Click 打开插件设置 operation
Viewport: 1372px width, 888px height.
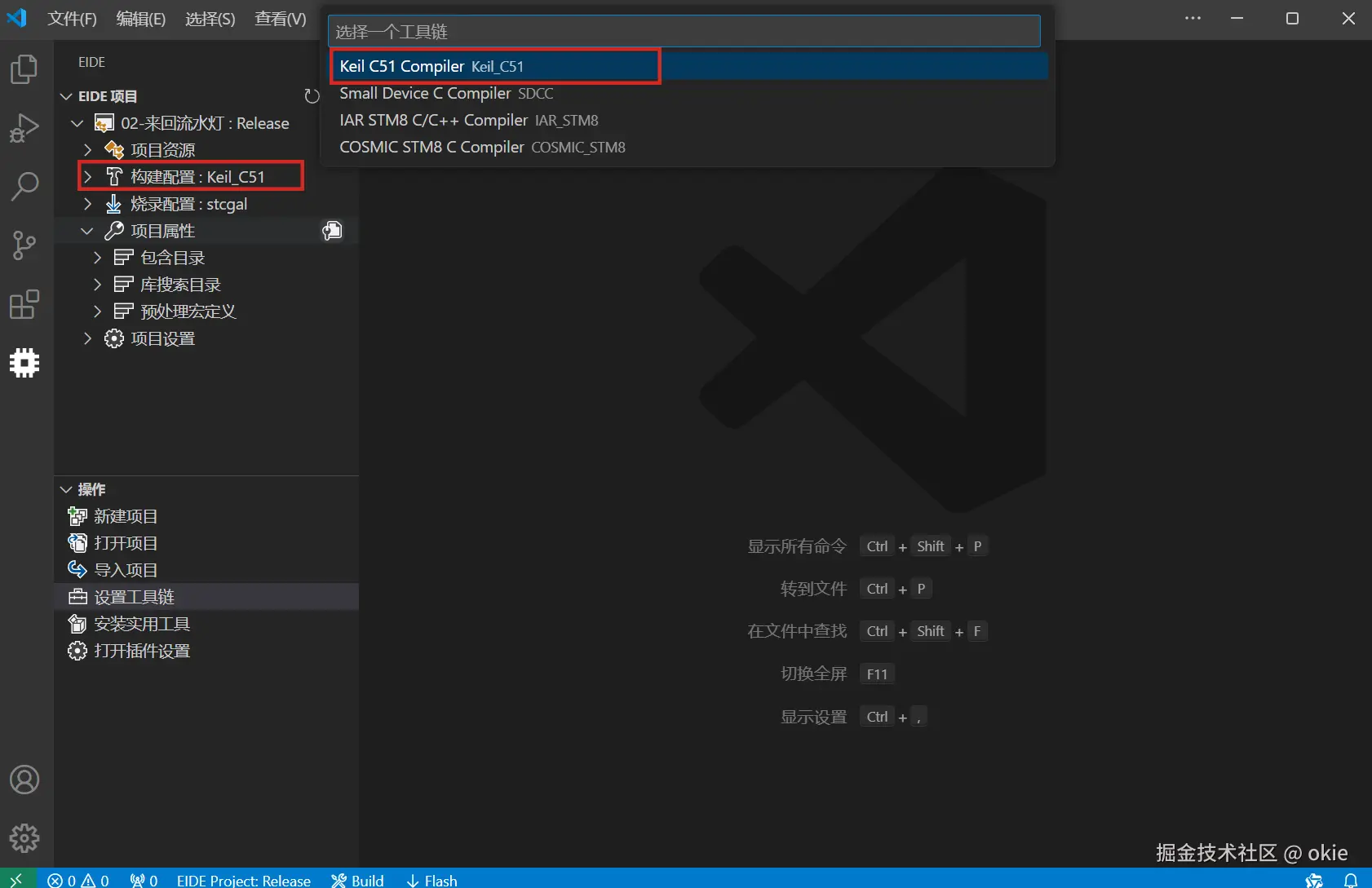point(206,651)
